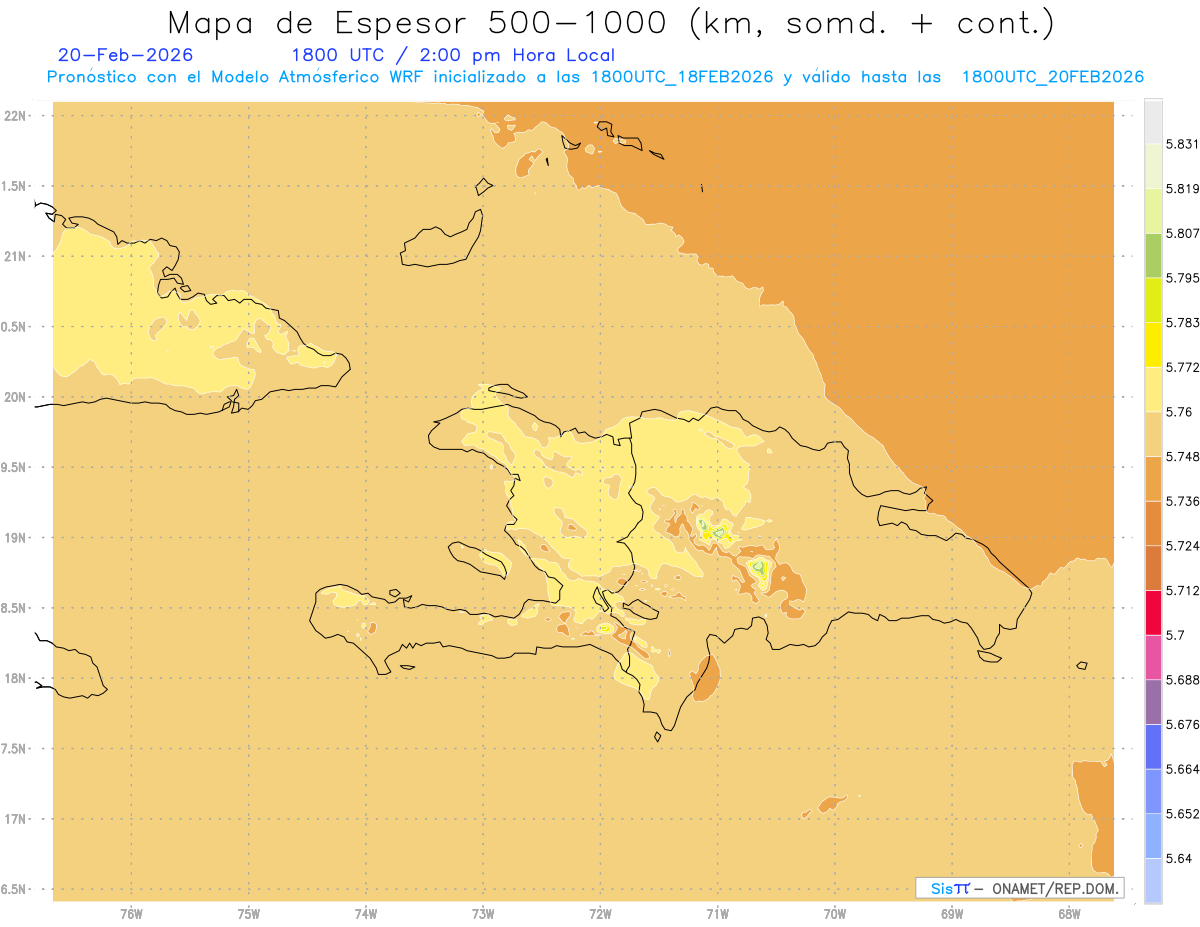Click the 22N latitude label
The width and height of the screenshot is (1200, 927).
coord(16,115)
